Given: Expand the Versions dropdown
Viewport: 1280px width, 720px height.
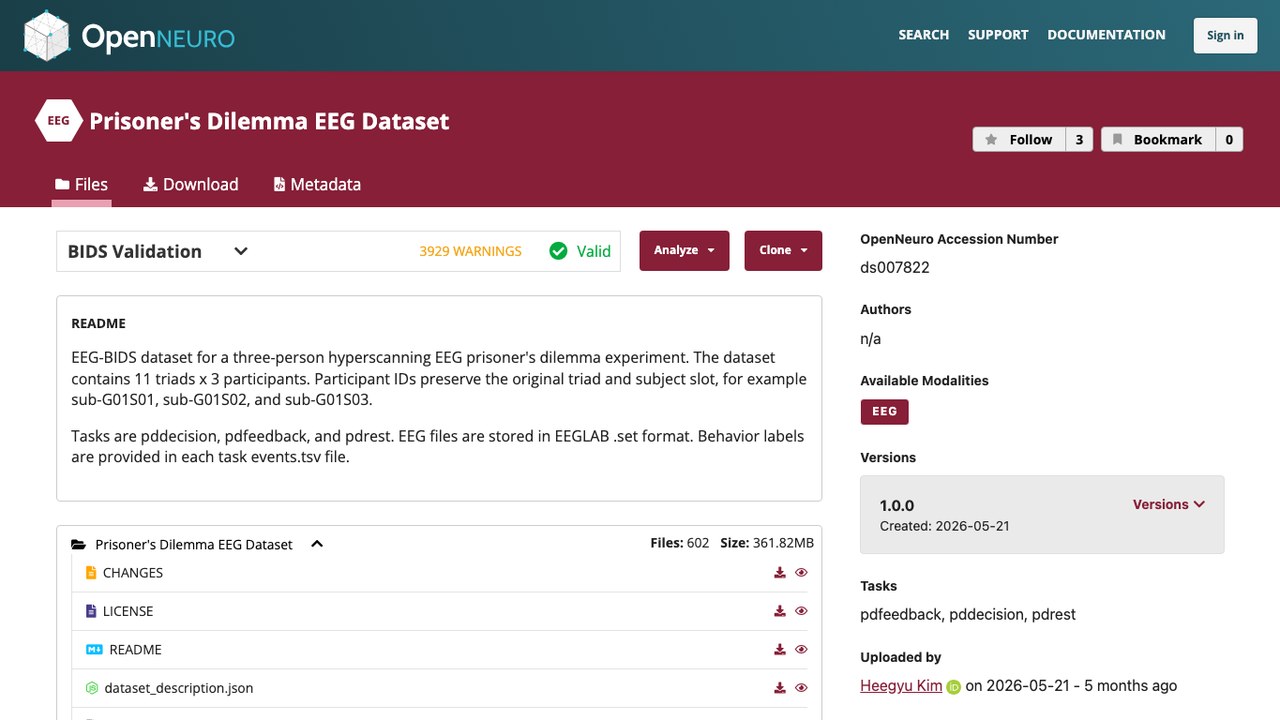Looking at the screenshot, I should click(1168, 505).
